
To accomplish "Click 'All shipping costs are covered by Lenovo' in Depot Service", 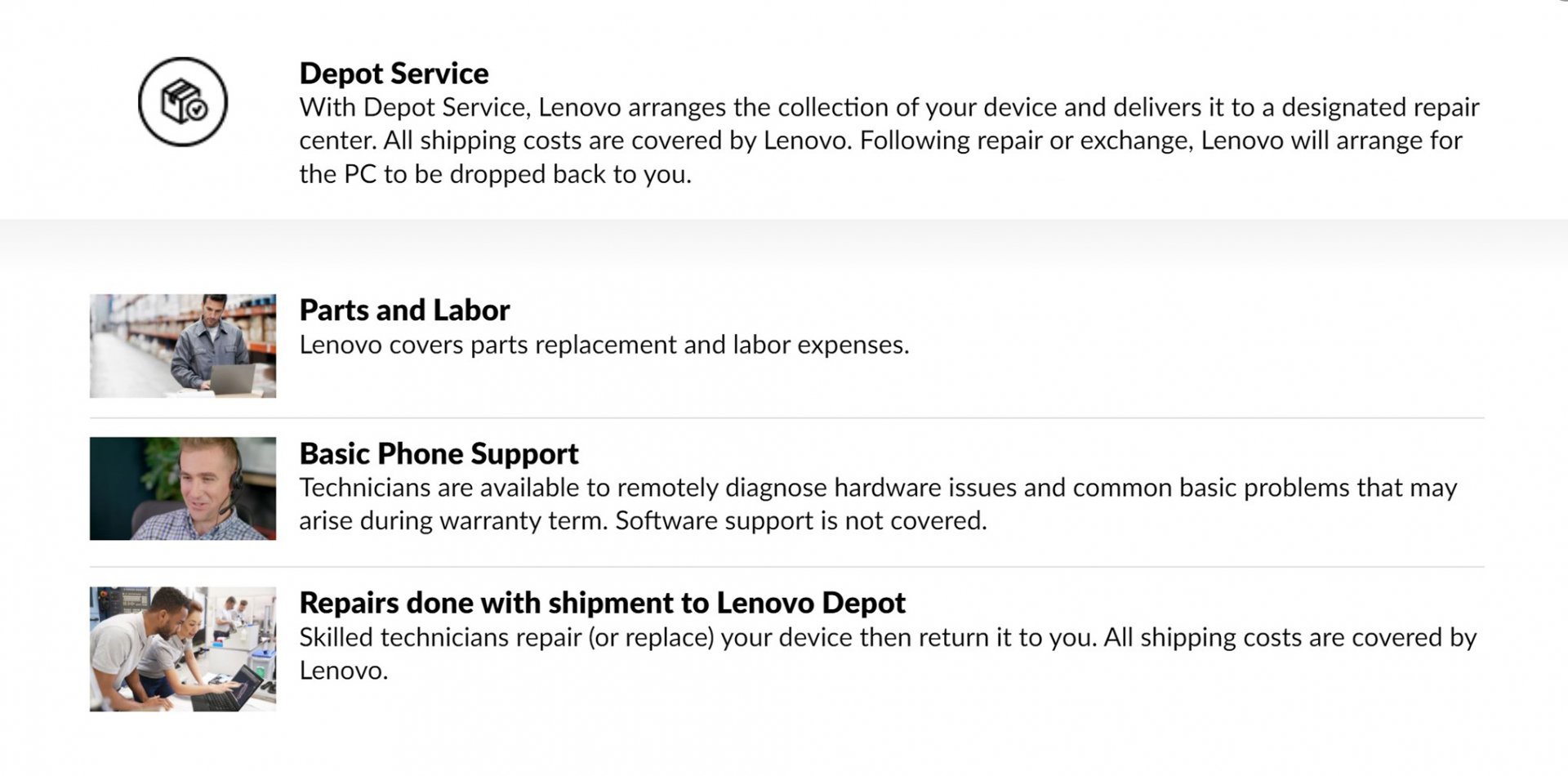I will click(617, 140).
